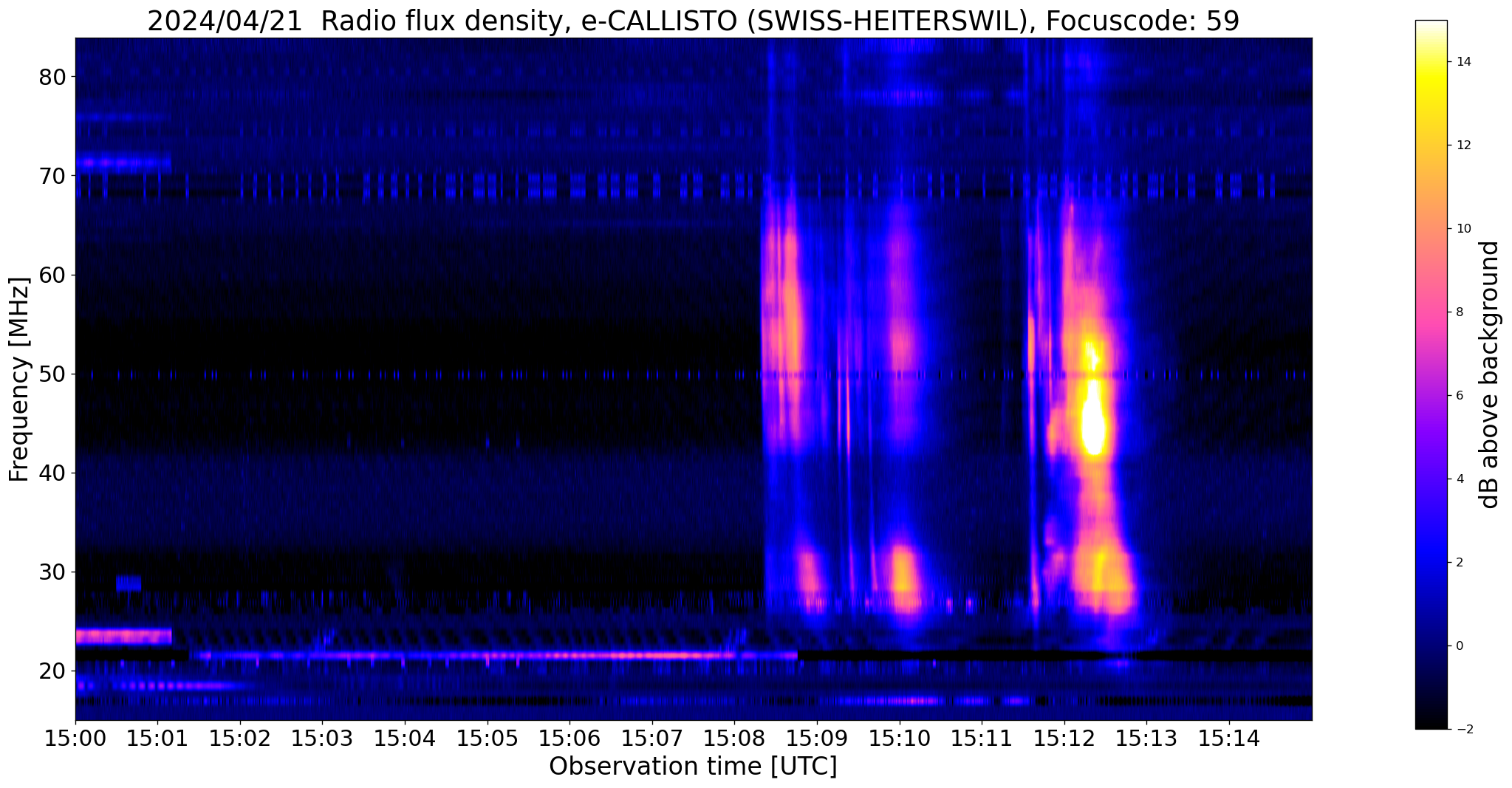Click the 15:06 time tick label
The width and height of the screenshot is (1512, 788).
[569, 737]
